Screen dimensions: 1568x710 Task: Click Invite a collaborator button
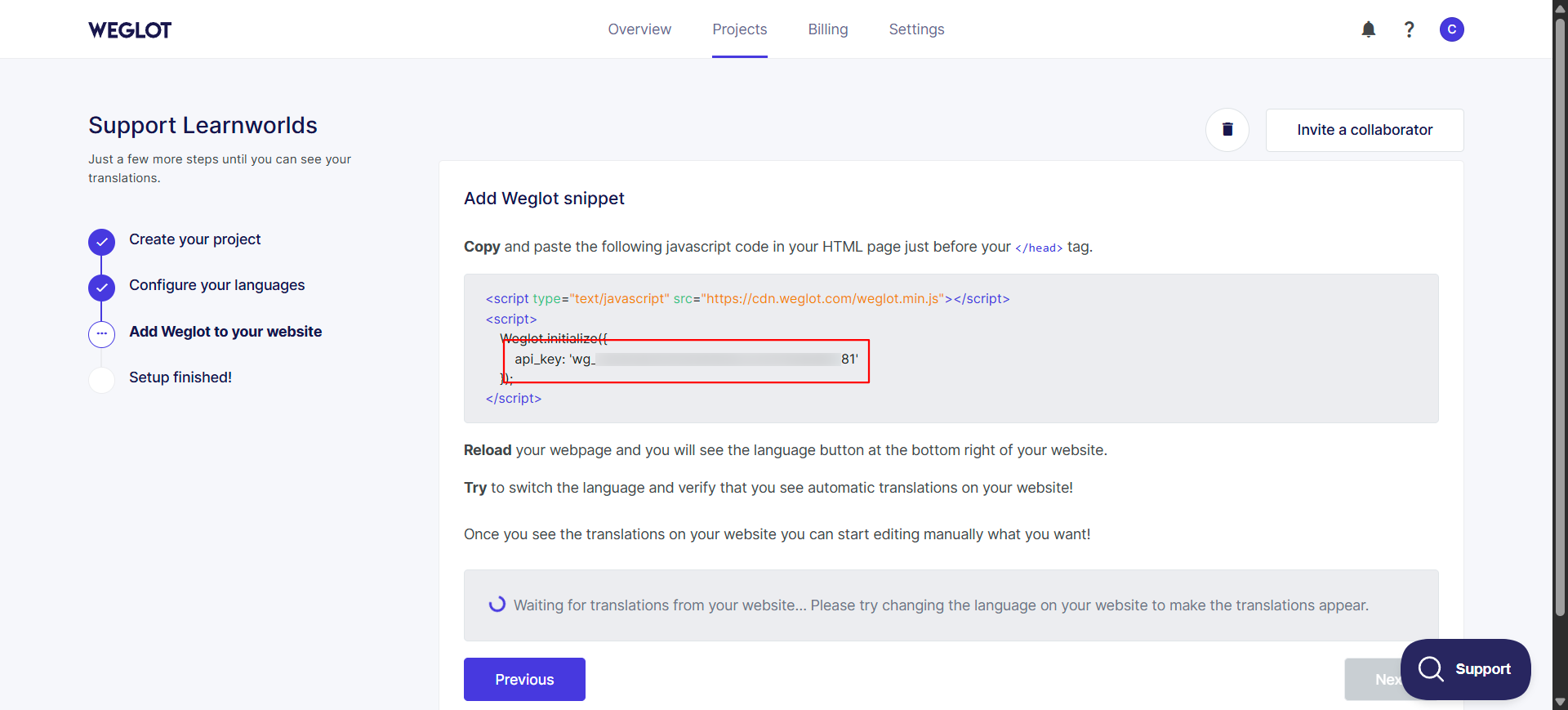(1365, 130)
